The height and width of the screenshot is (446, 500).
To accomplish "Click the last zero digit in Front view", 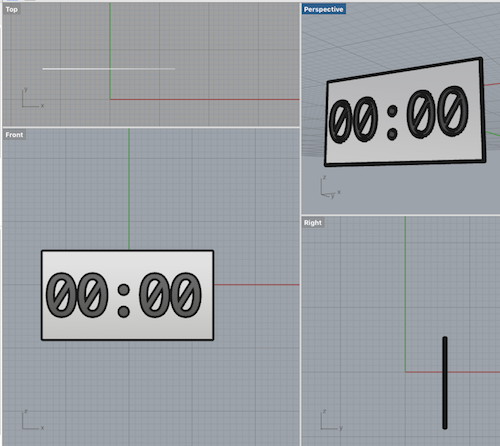I will pyautogui.click(x=186, y=295).
